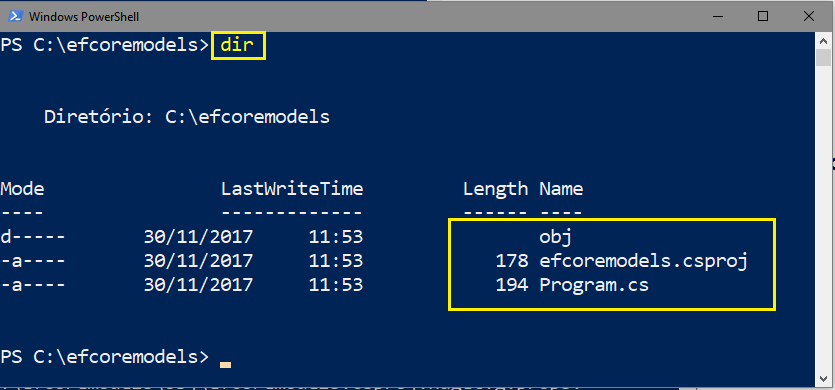Click the vertical scrollbar thumb
835x390 pixels.
click(x=823, y=57)
